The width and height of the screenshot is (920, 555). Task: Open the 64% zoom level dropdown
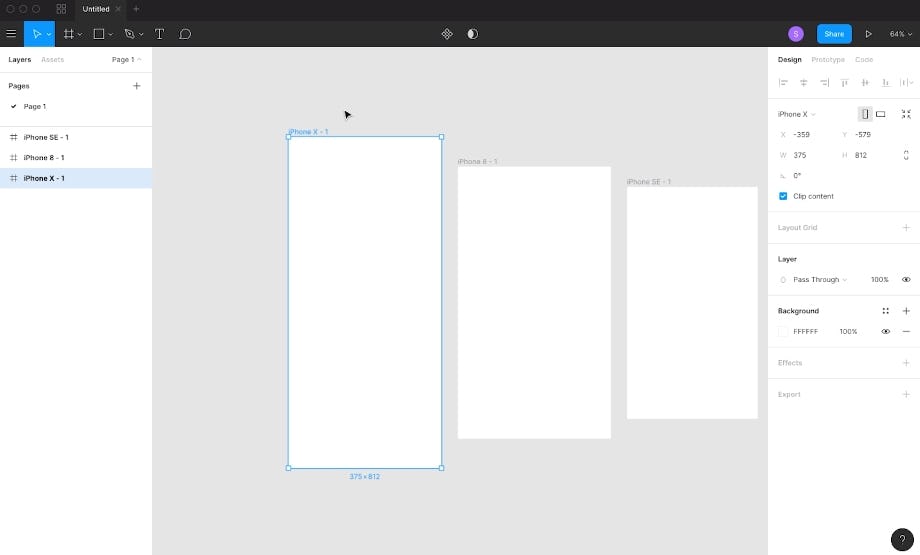[898, 34]
